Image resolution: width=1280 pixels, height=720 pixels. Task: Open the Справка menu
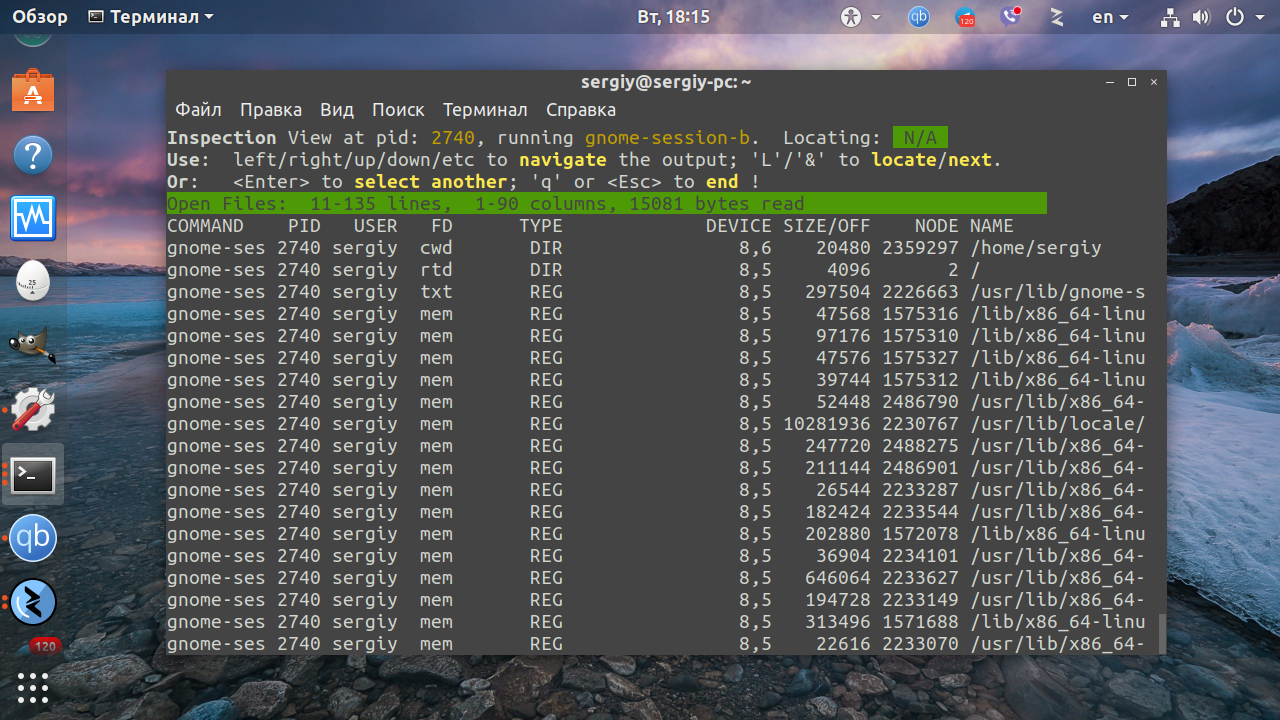581,110
